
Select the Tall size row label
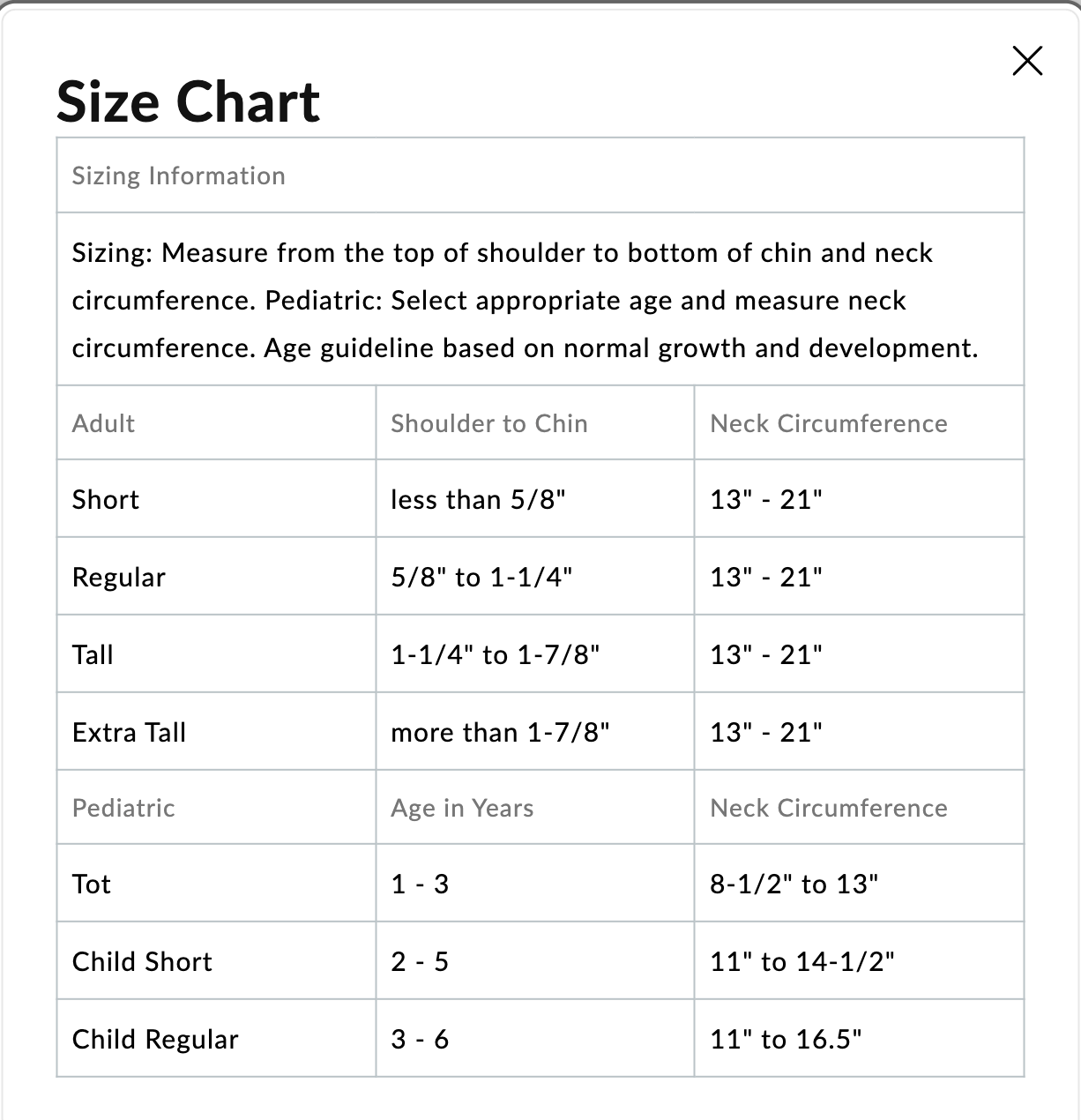click(93, 655)
